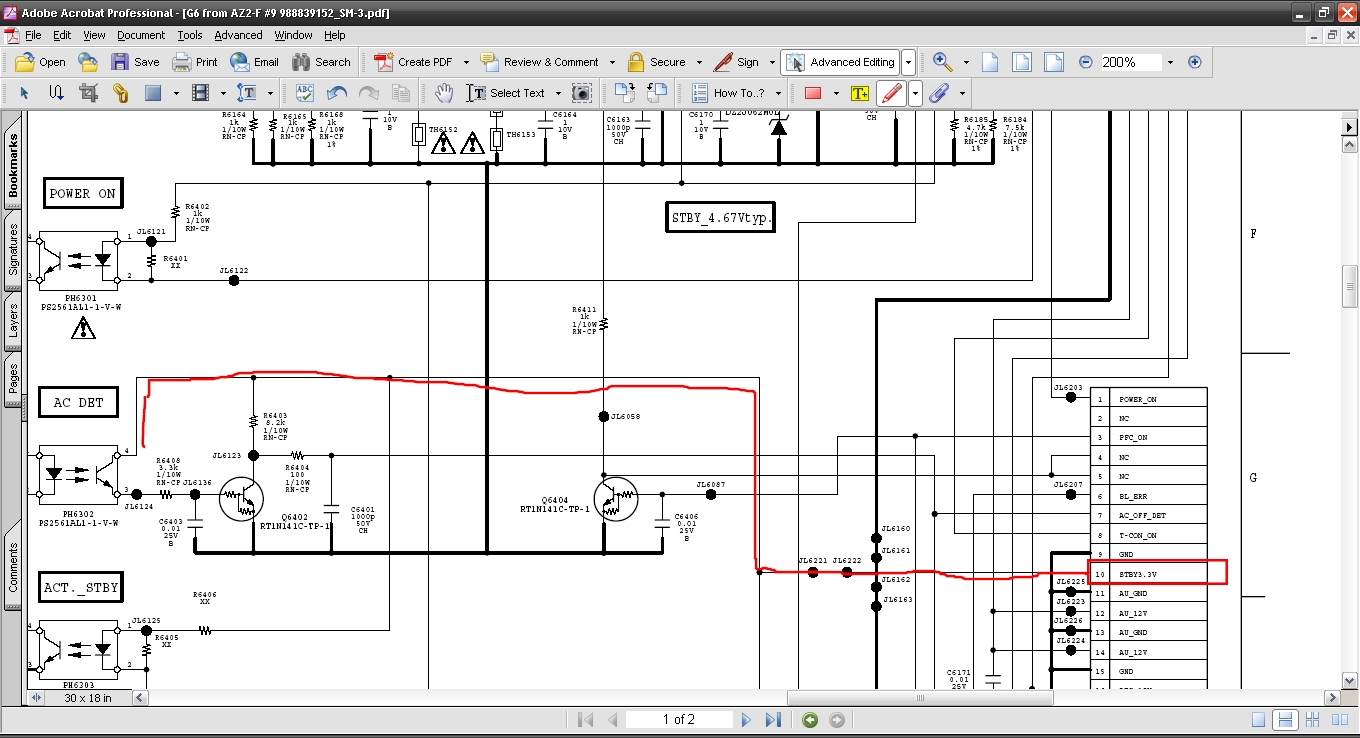Click the Print button
Screen dimensions: 1360x738
coord(195,62)
